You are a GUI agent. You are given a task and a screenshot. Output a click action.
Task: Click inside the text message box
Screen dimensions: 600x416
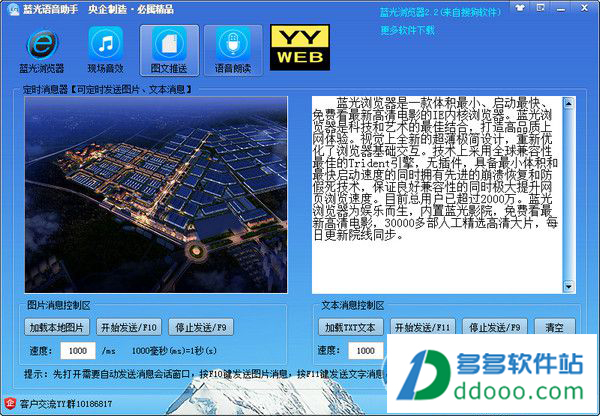(437, 195)
